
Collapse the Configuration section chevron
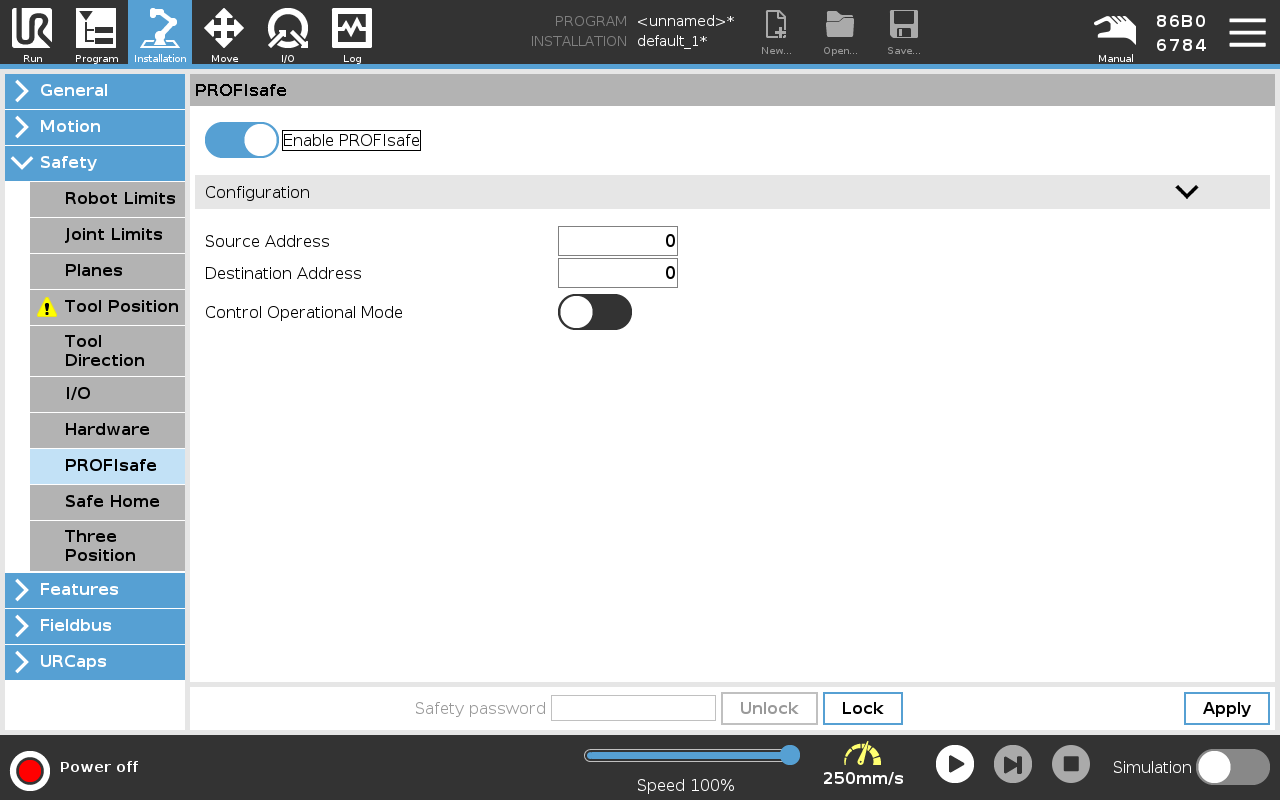(1186, 192)
